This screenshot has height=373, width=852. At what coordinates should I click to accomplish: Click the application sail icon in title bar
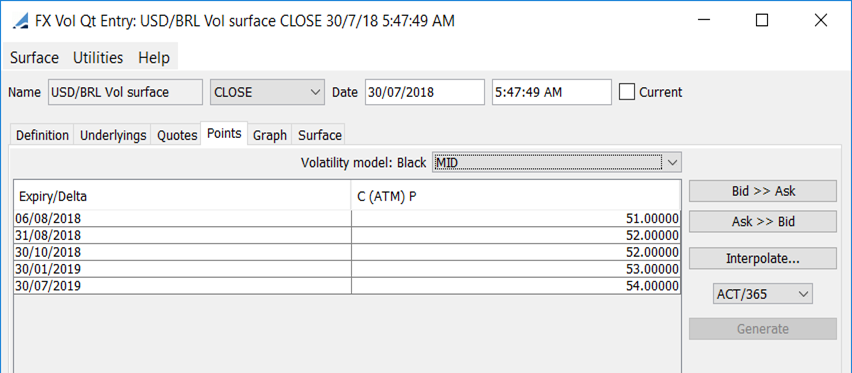pyautogui.click(x=21, y=21)
